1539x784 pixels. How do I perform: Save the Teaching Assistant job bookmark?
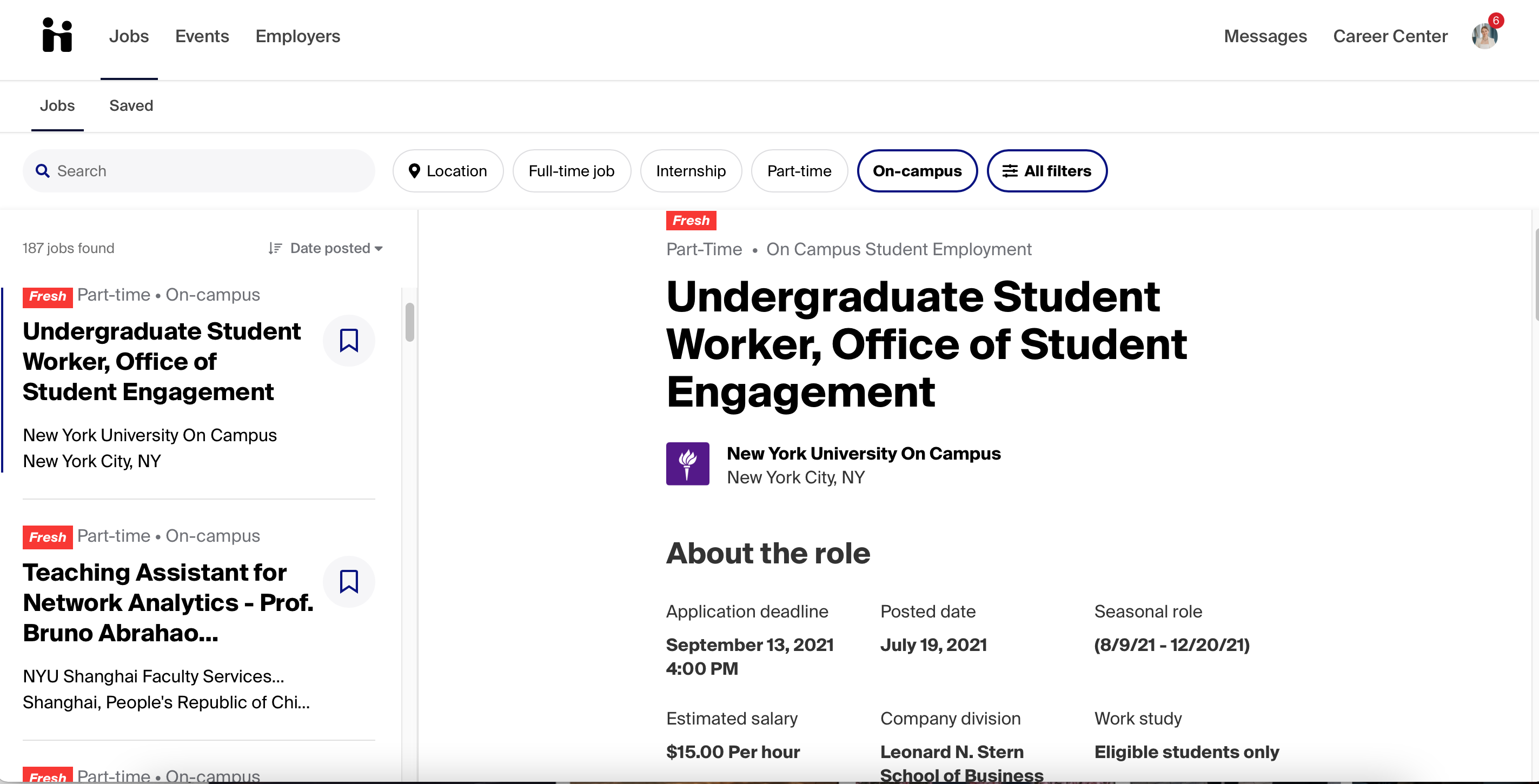[349, 581]
